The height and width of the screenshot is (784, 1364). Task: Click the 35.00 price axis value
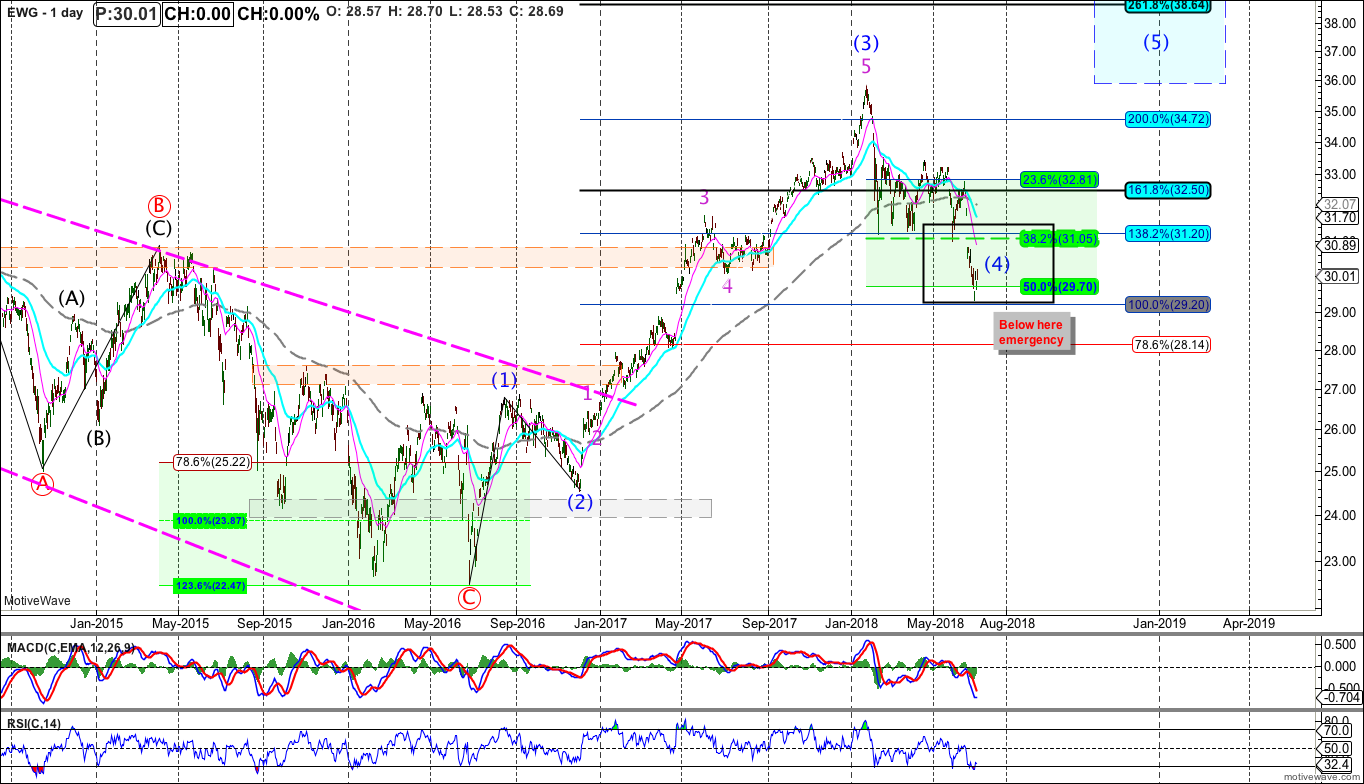1340,111
